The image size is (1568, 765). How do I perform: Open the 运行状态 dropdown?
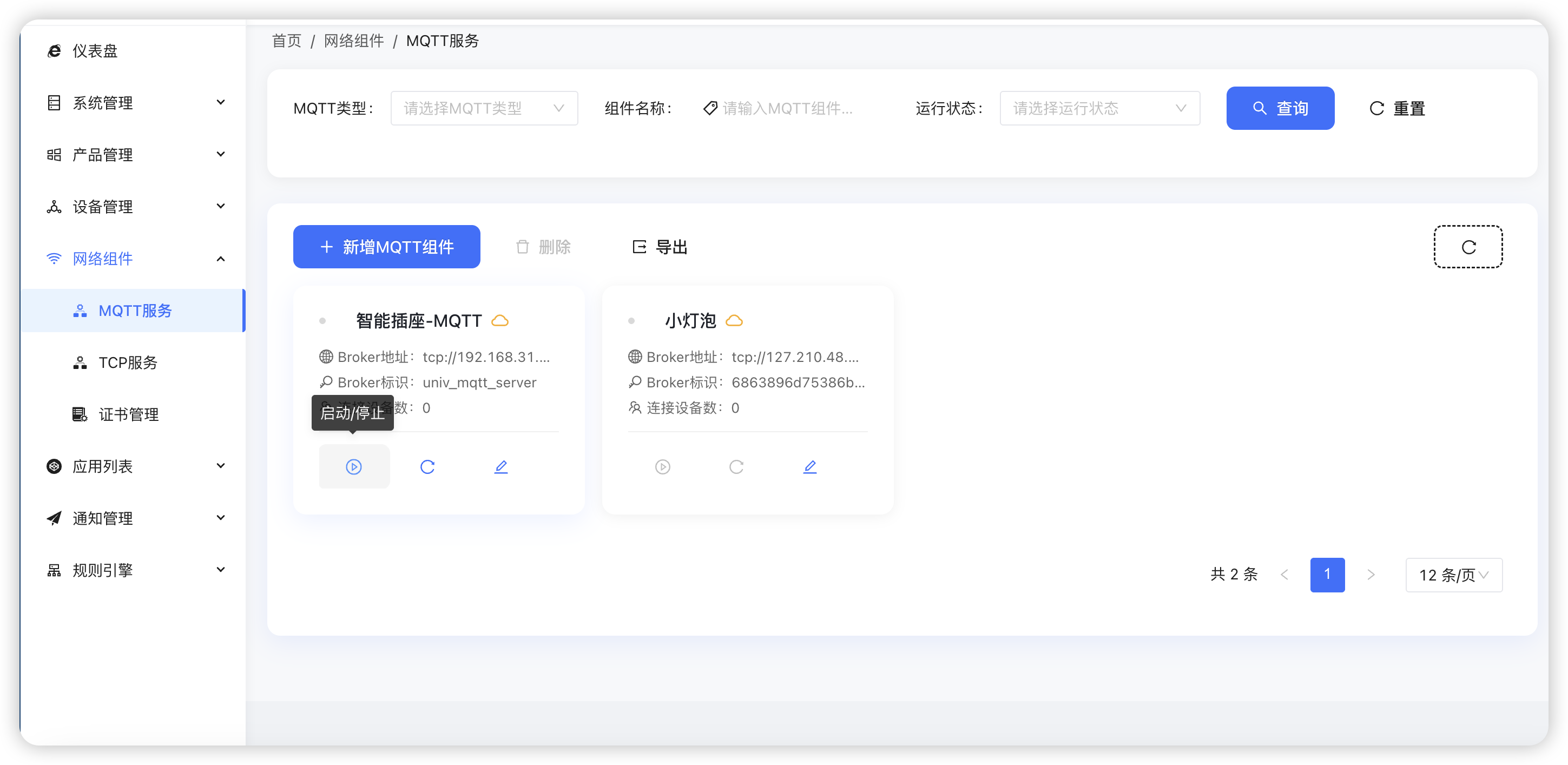point(1099,108)
